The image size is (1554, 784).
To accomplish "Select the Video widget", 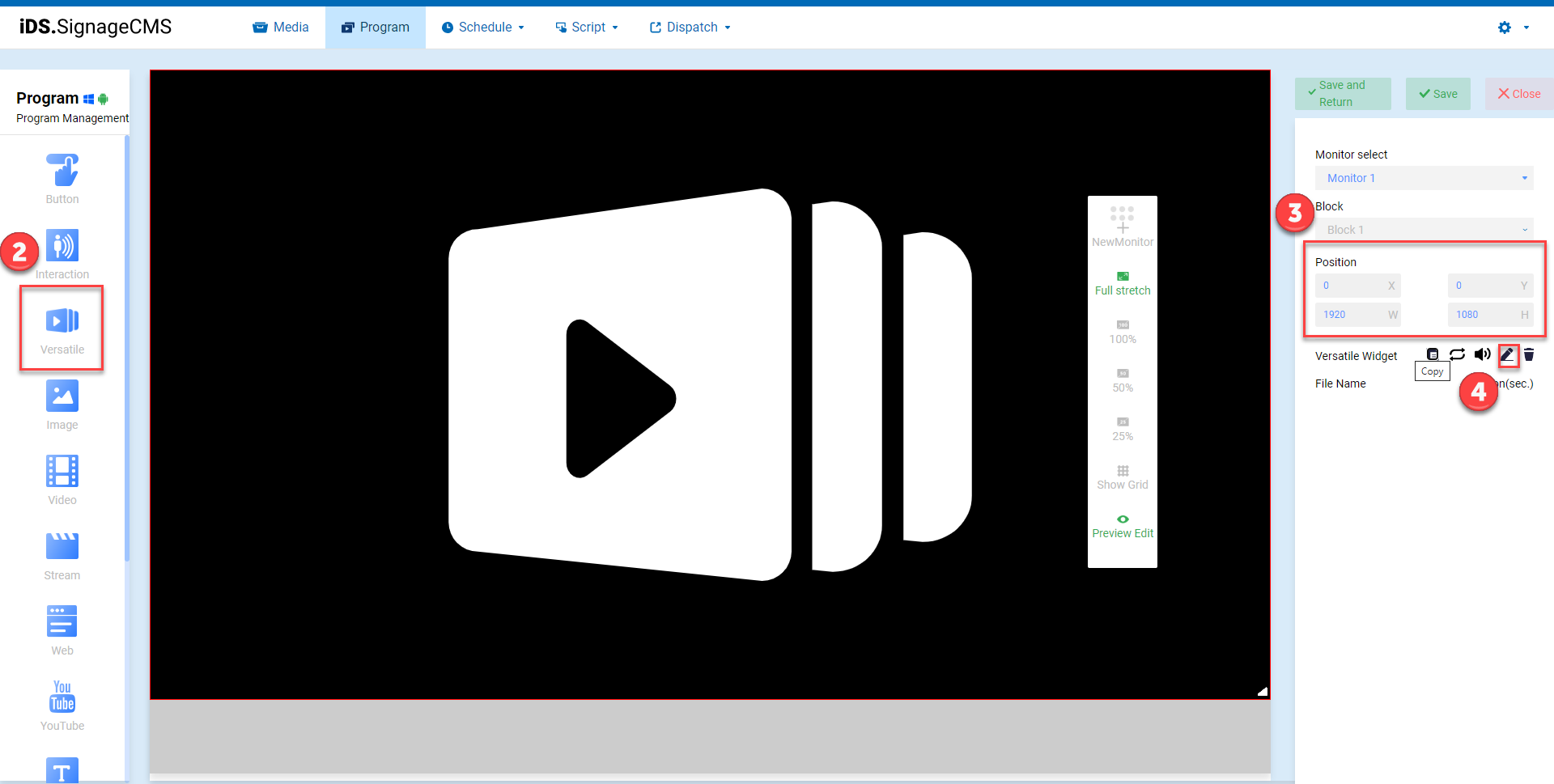I will (x=62, y=480).
